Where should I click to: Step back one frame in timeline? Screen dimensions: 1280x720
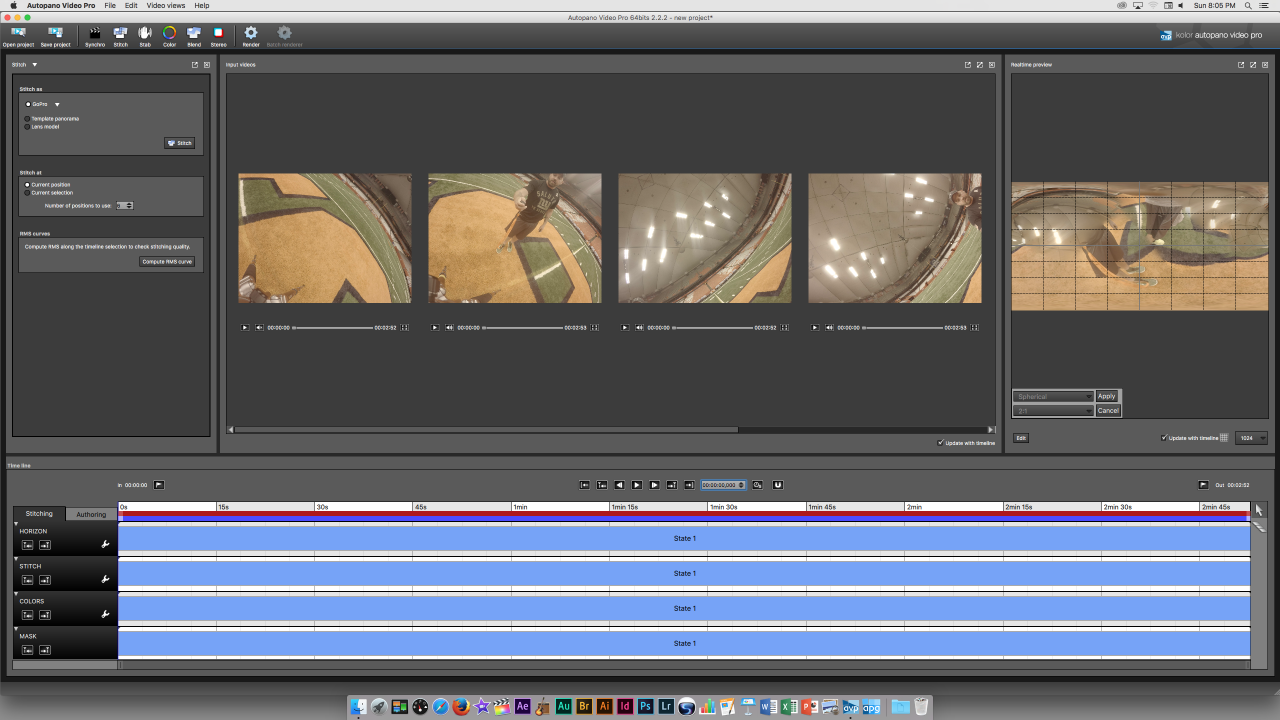pos(619,485)
